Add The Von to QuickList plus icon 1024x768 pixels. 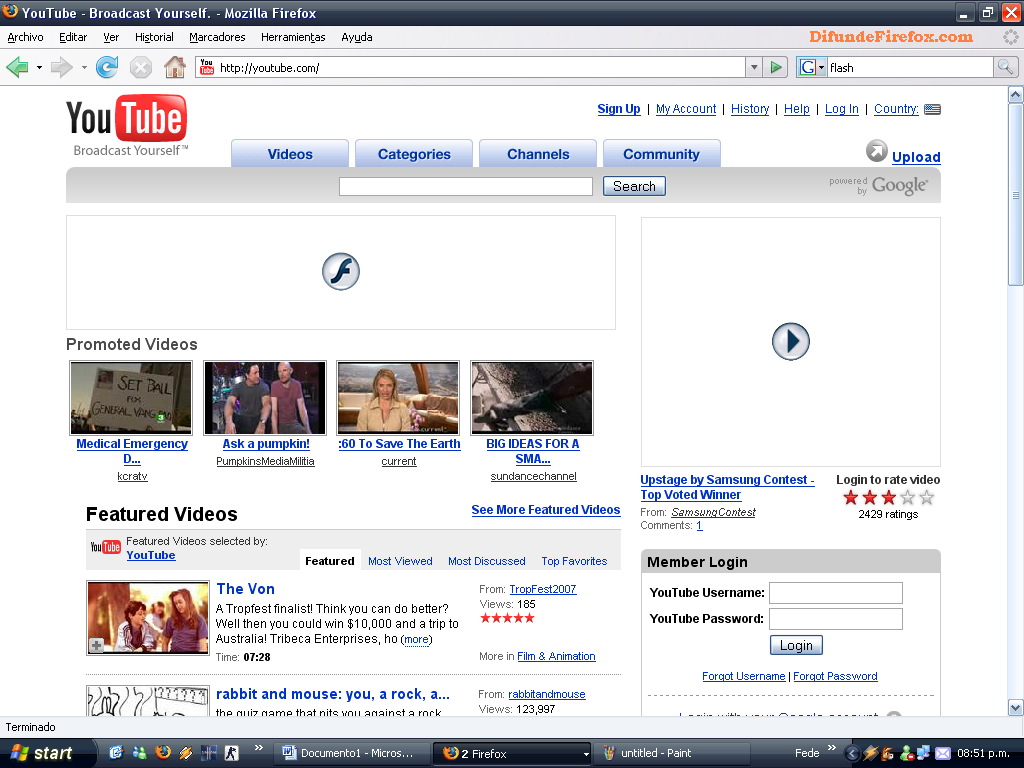97,645
